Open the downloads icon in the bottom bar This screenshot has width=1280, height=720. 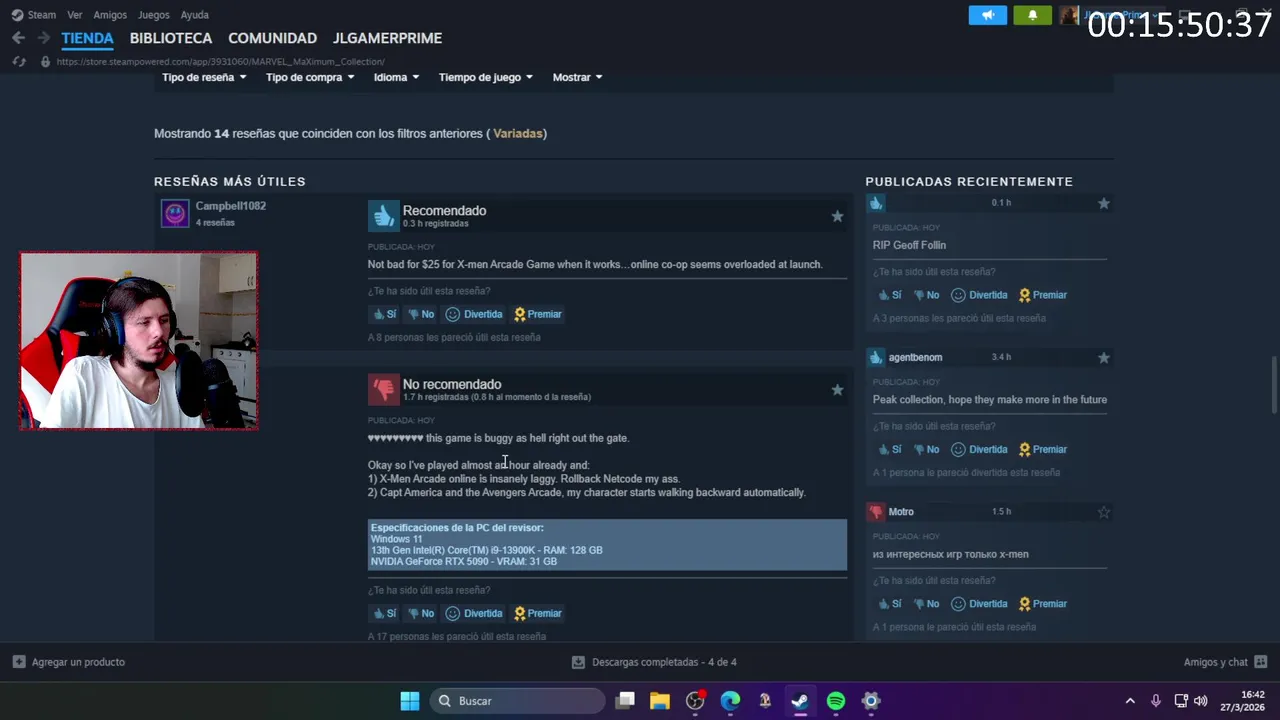click(578, 662)
